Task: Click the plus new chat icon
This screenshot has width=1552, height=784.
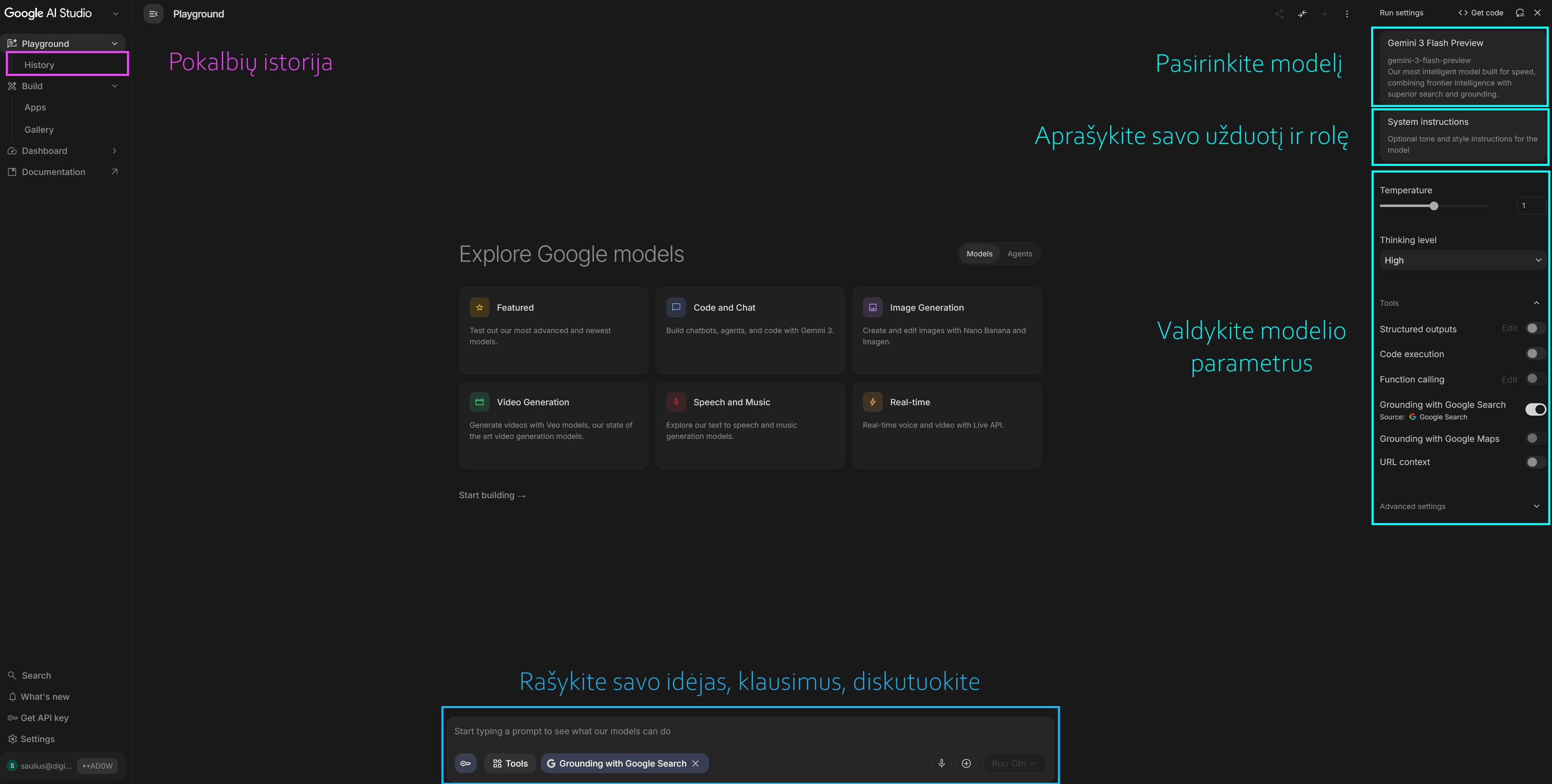Action: pyautogui.click(x=1324, y=14)
